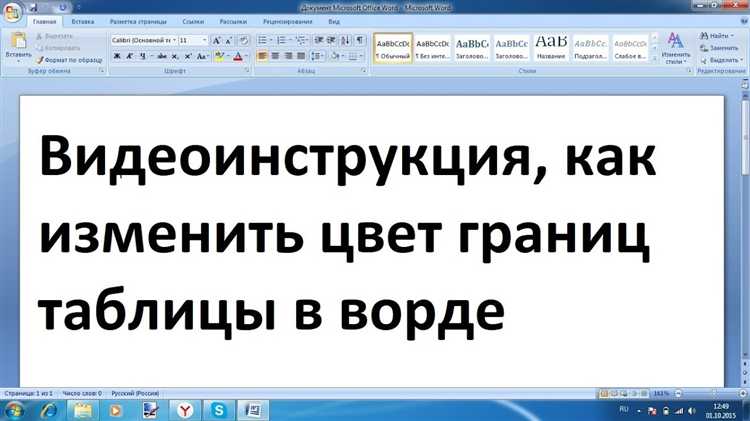Open Рецензирование tab

287,22
